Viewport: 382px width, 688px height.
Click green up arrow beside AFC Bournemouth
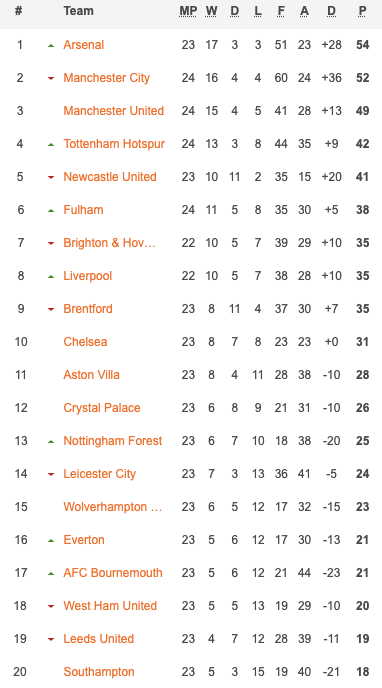click(x=51, y=573)
